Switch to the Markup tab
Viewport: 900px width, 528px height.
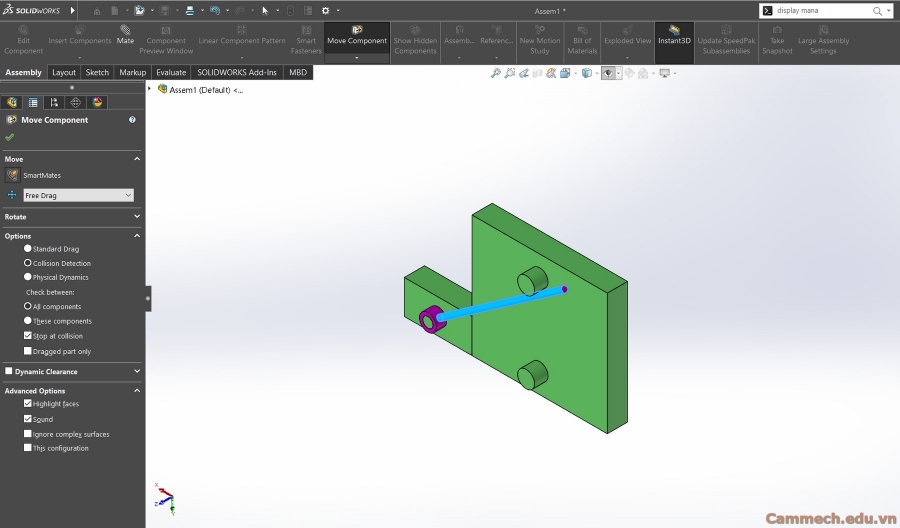pyautogui.click(x=133, y=72)
